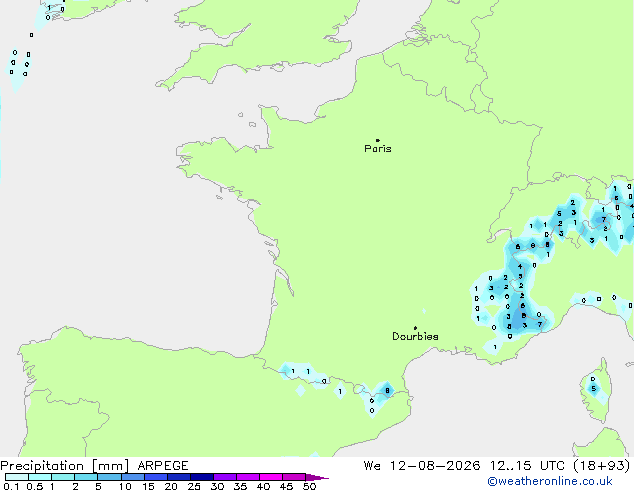Click the ARPEGE model name label
Image resolution: width=634 pixels, height=490 pixels.
(x=163, y=466)
